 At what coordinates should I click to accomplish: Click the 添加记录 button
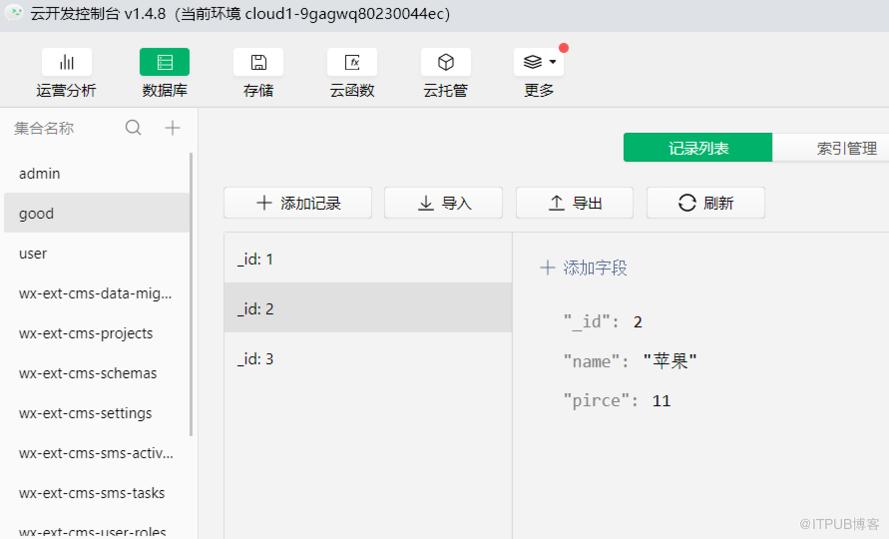click(x=298, y=203)
